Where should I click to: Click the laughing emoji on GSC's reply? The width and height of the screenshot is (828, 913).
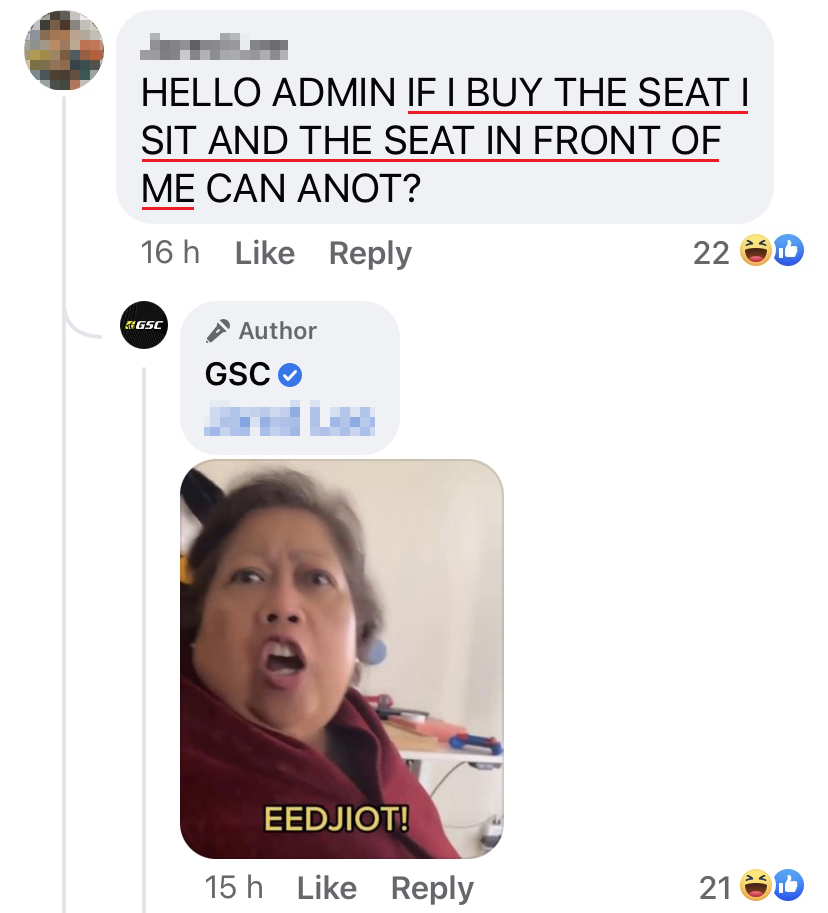point(753,885)
